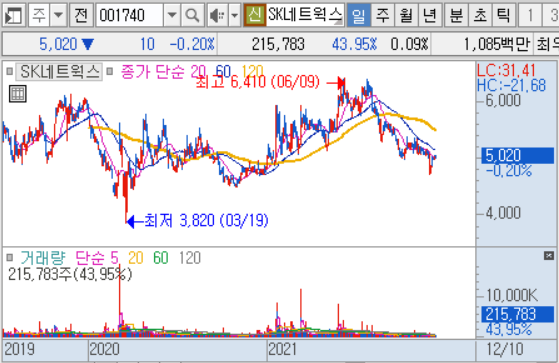
Task: Click the 거래량 volume legend label
Action: point(43,258)
